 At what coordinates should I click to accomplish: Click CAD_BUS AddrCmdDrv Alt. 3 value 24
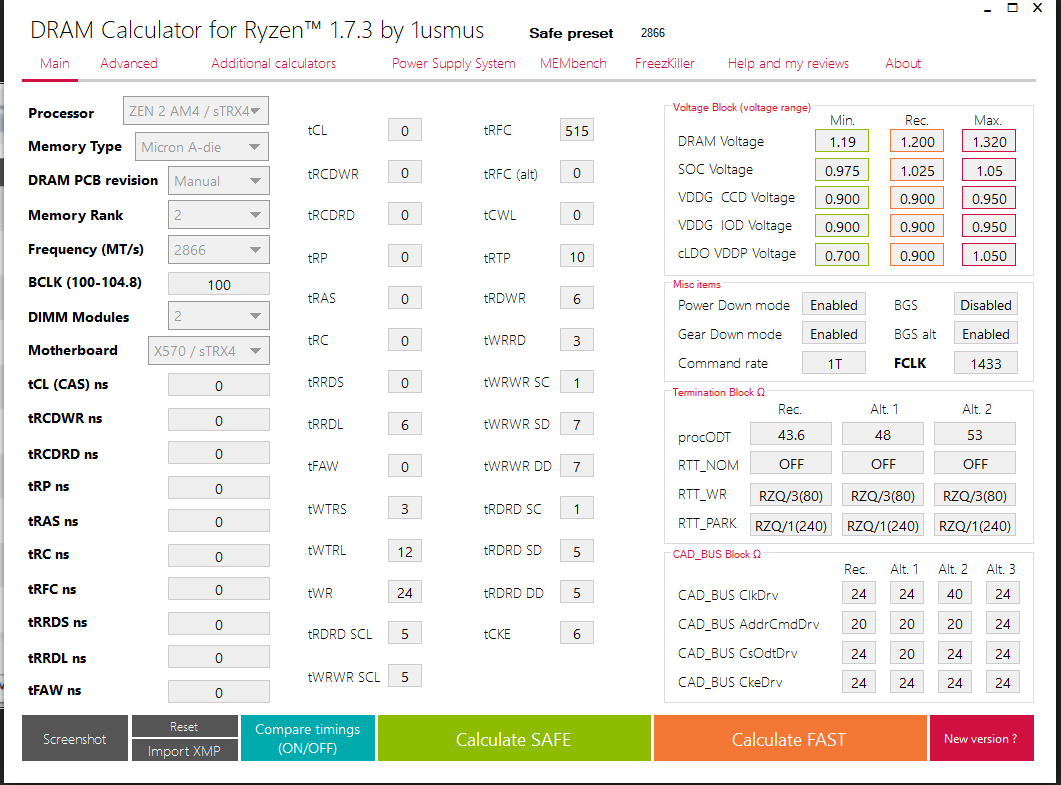coord(1002,623)
